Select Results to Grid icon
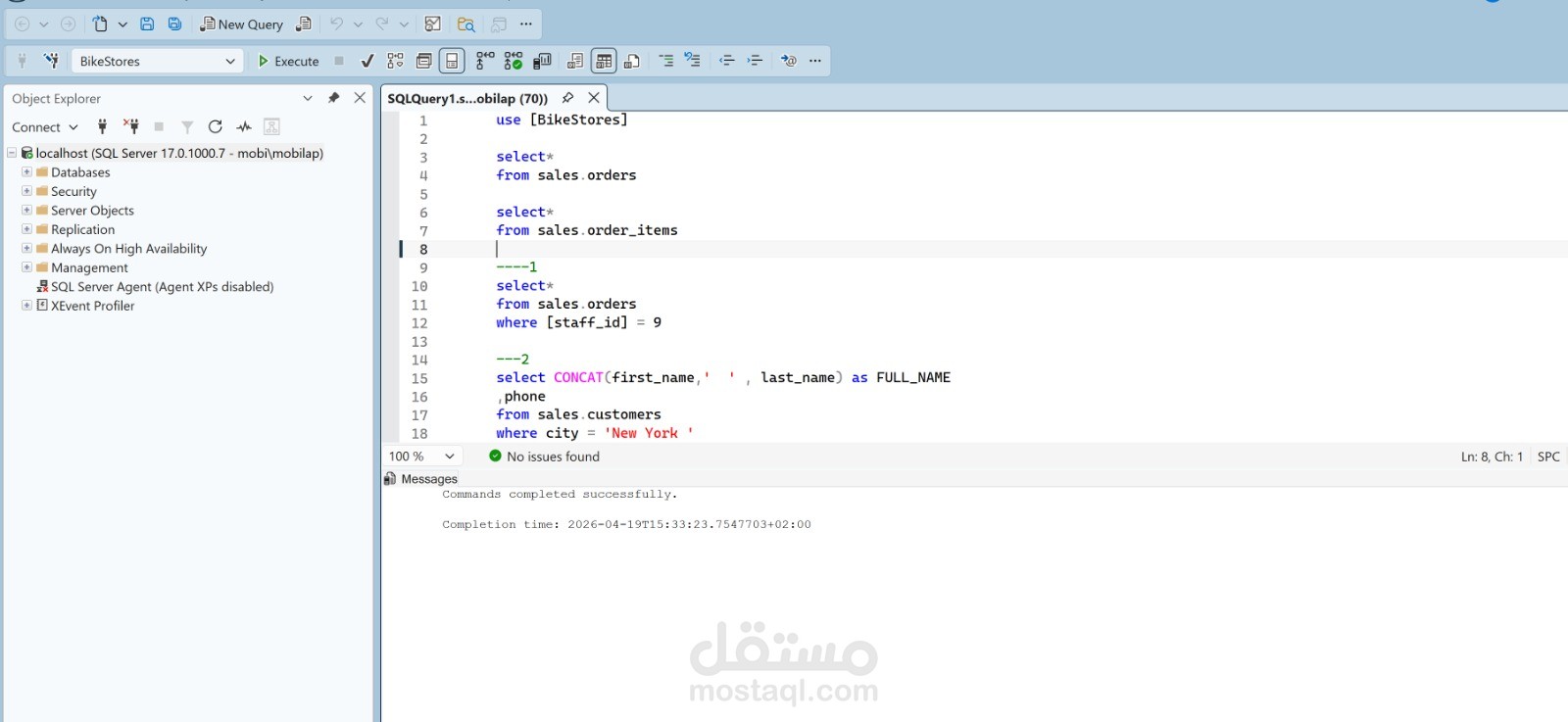Screen dimensions: 1568x722 point(604,61)
